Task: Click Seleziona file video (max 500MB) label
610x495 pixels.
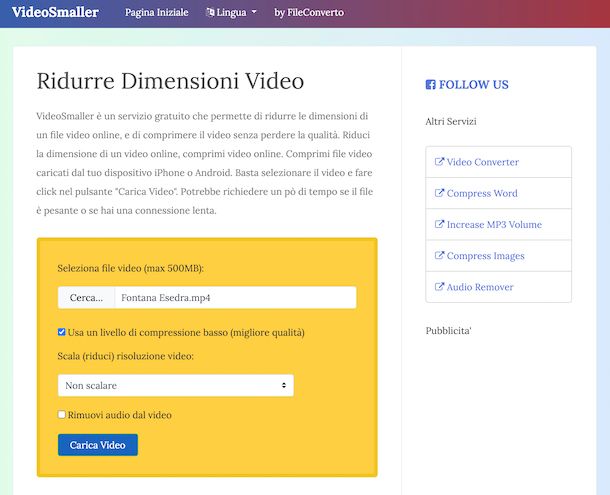Action: pos(130,268)
